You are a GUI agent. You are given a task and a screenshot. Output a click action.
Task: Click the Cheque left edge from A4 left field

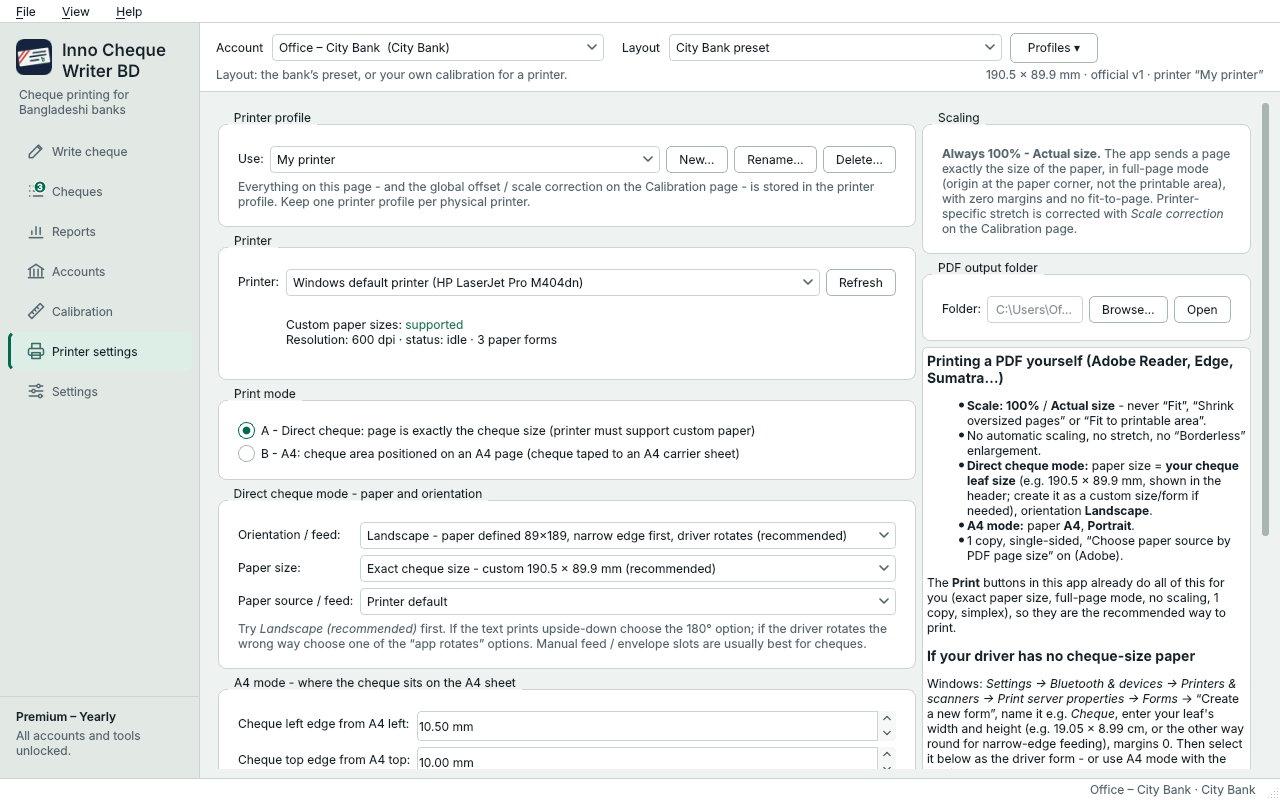coord(646,726)
